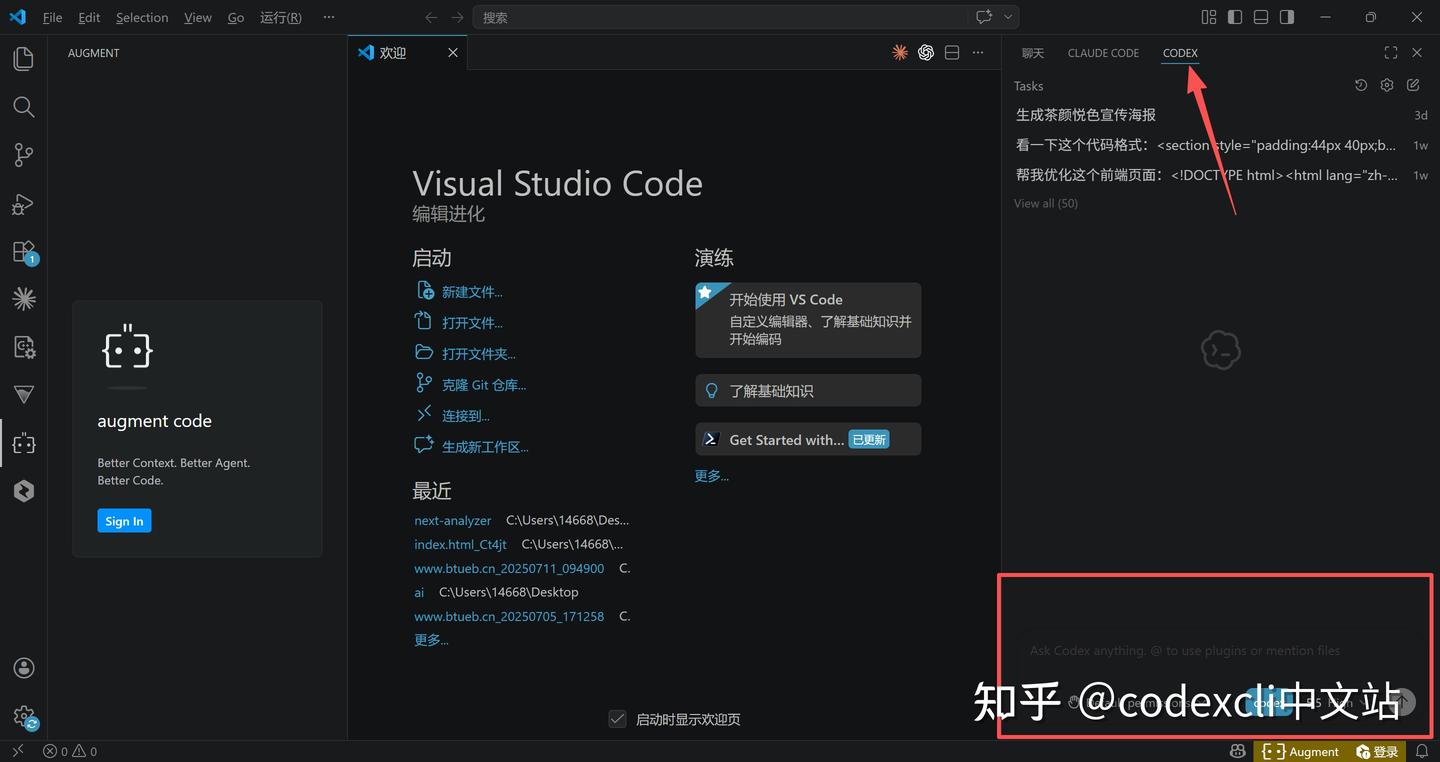Click the downward triangle icon in activity bar

point(23,395)
